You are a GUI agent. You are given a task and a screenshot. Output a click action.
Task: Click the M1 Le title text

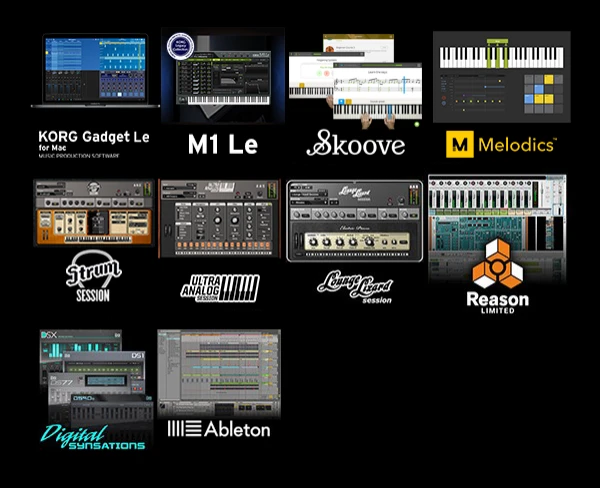(x=223, y=144)
